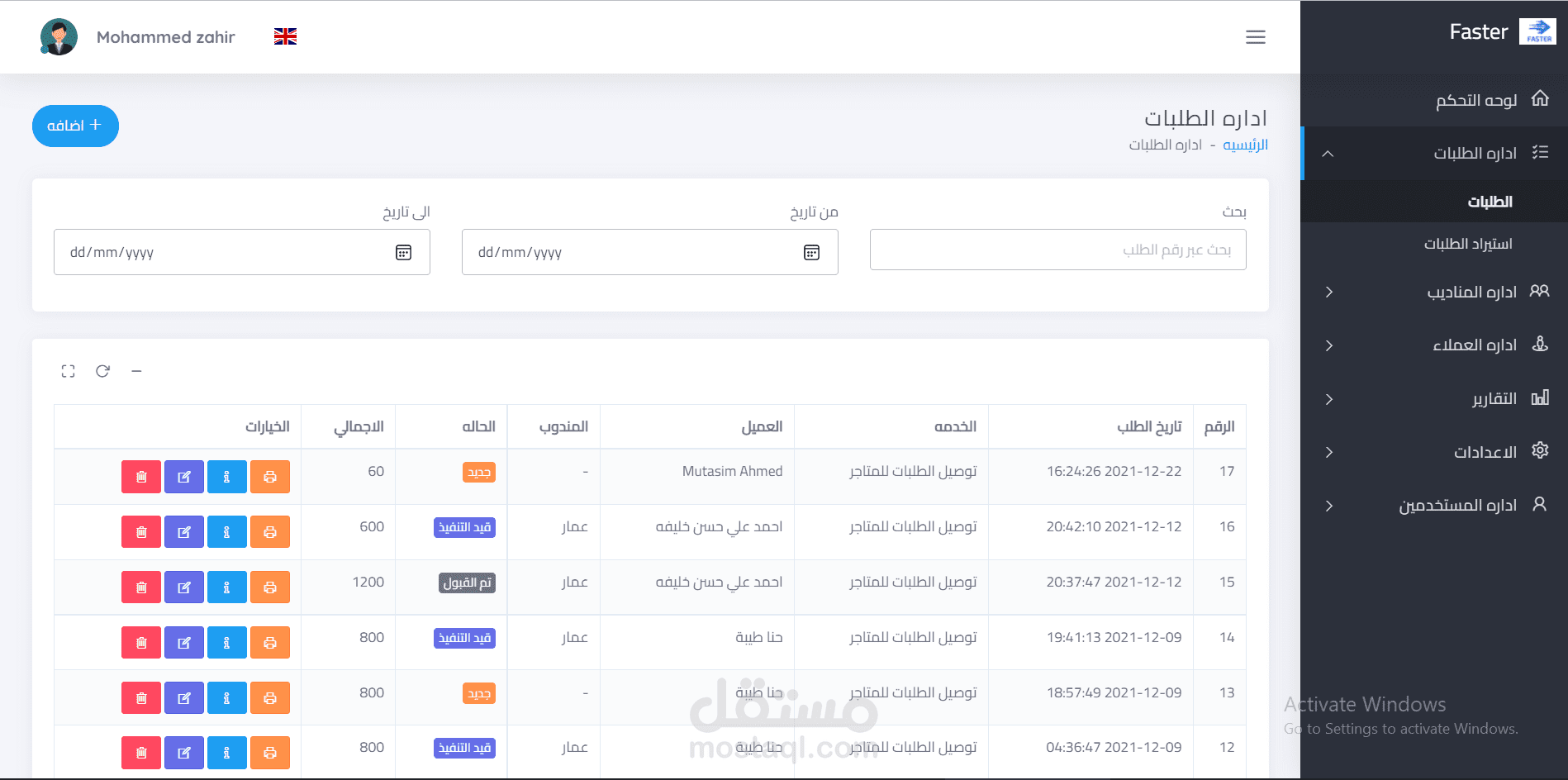Delete order number 13
The height and width of the screenshot is (780, 1568).
(141, 698)
